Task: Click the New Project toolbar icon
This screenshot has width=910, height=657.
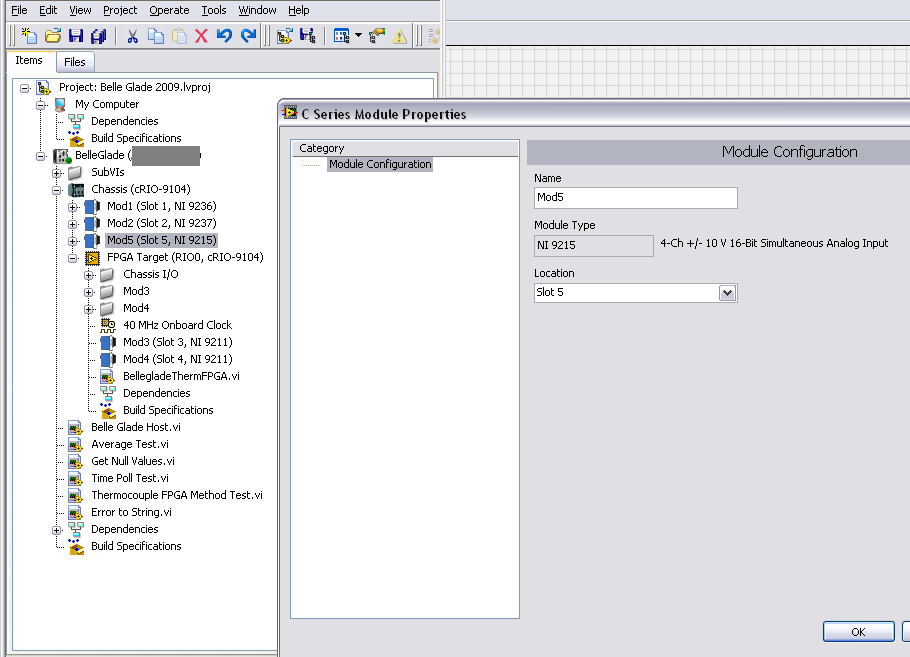Action: tap(29, 36)
